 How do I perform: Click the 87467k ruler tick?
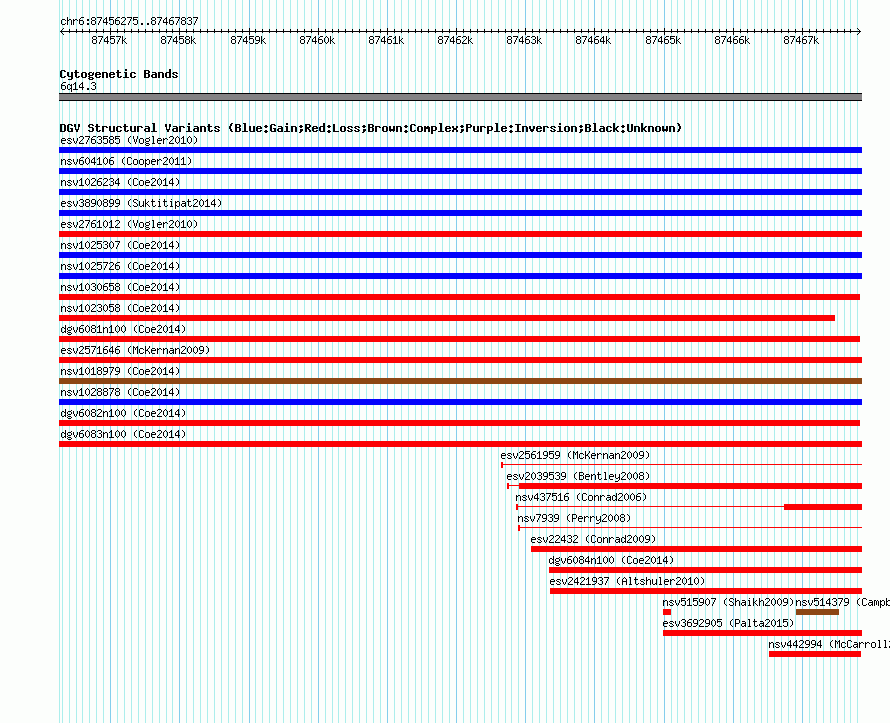801,40
